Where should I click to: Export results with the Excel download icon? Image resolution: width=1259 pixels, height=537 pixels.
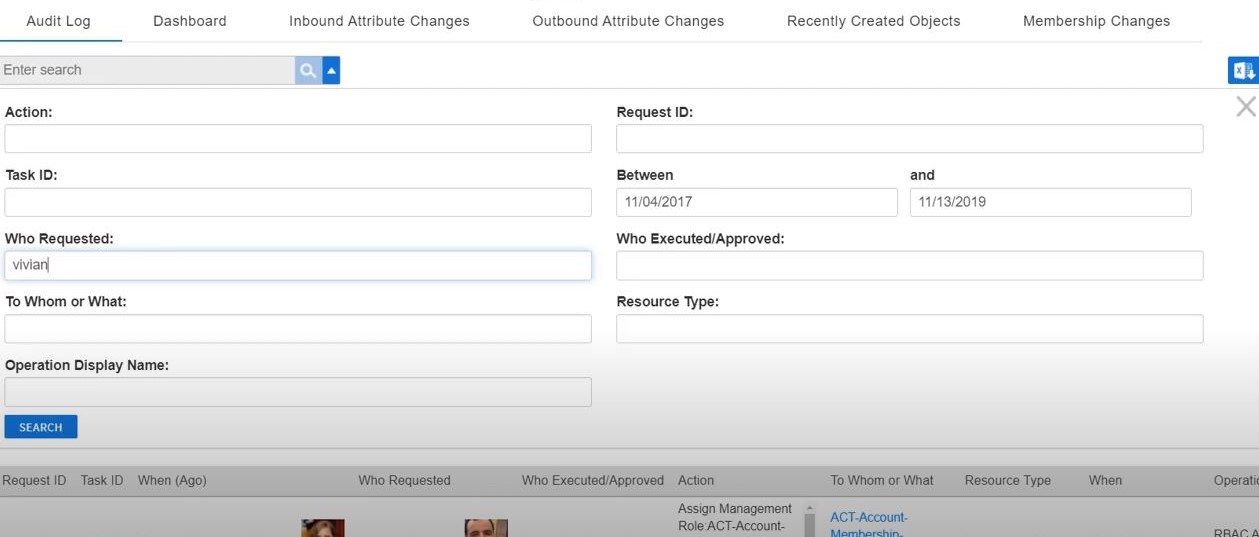coord(1243,70)
